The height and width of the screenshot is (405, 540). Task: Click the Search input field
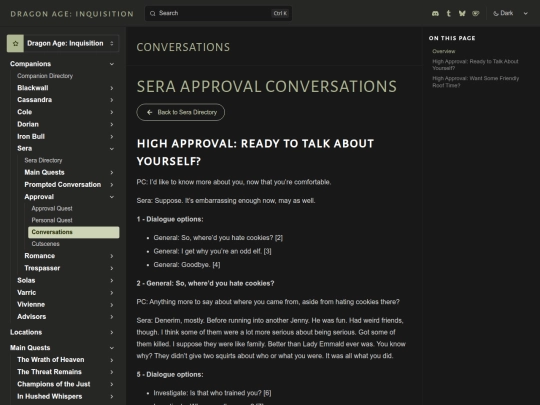click(218, 13)
